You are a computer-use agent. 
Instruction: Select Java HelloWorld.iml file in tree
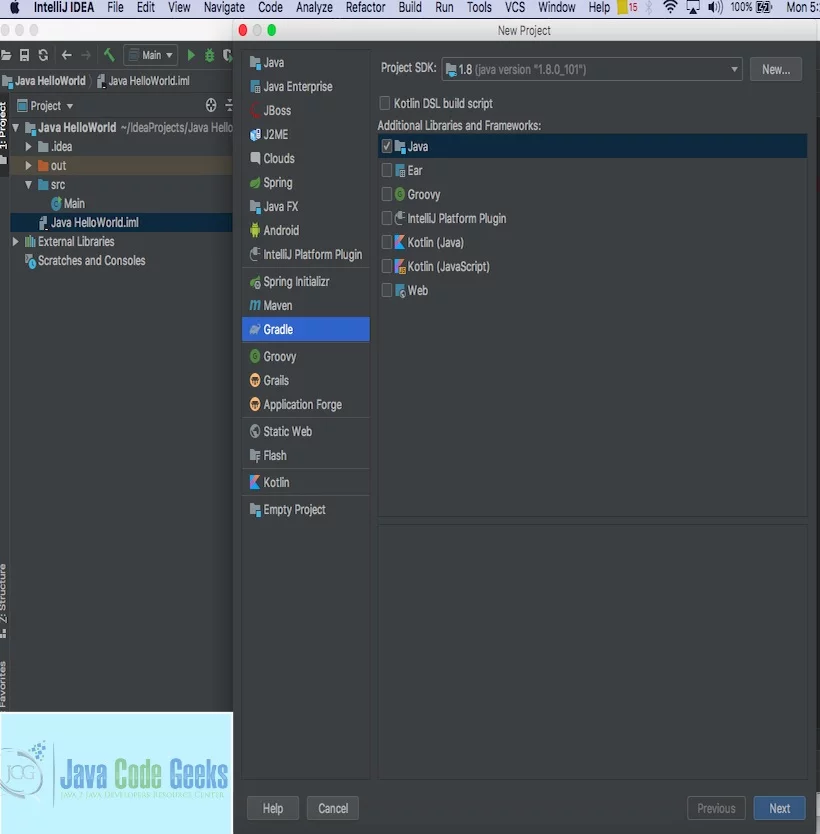121,222
